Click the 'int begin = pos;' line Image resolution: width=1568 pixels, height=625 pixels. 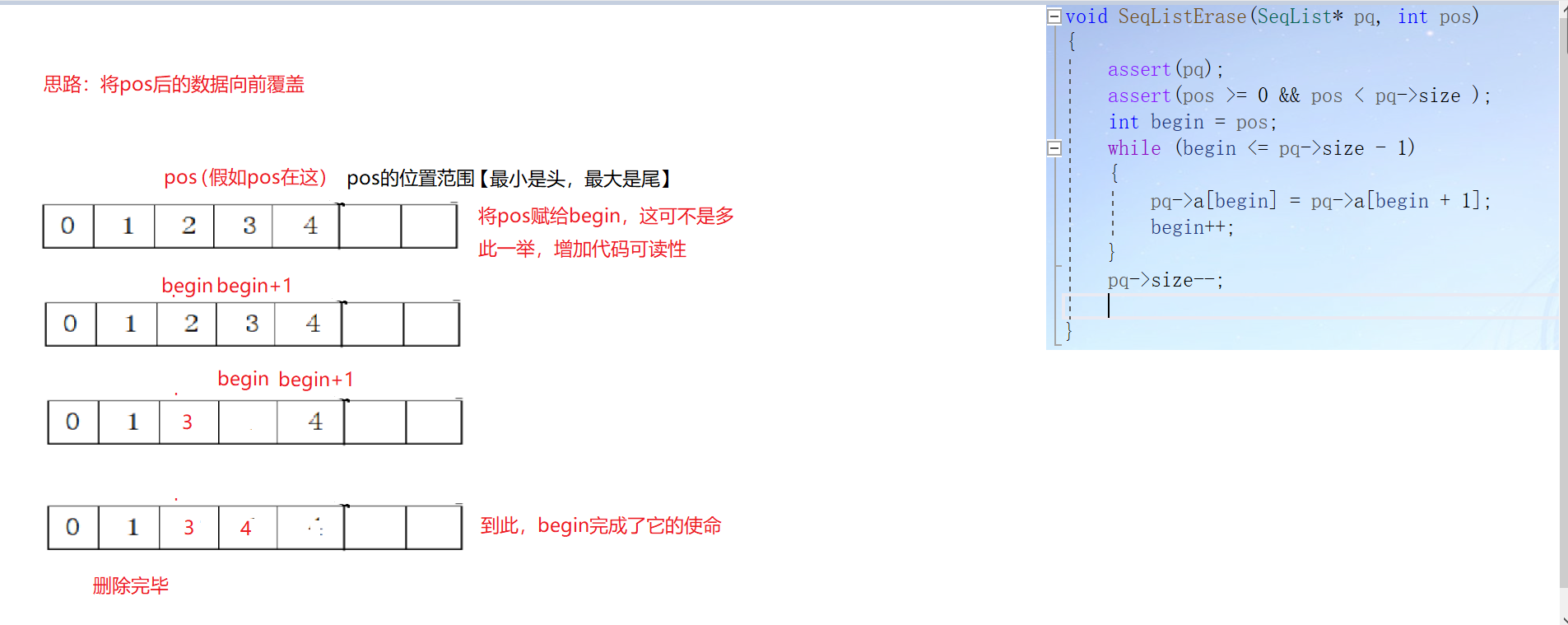[1193, 122]
